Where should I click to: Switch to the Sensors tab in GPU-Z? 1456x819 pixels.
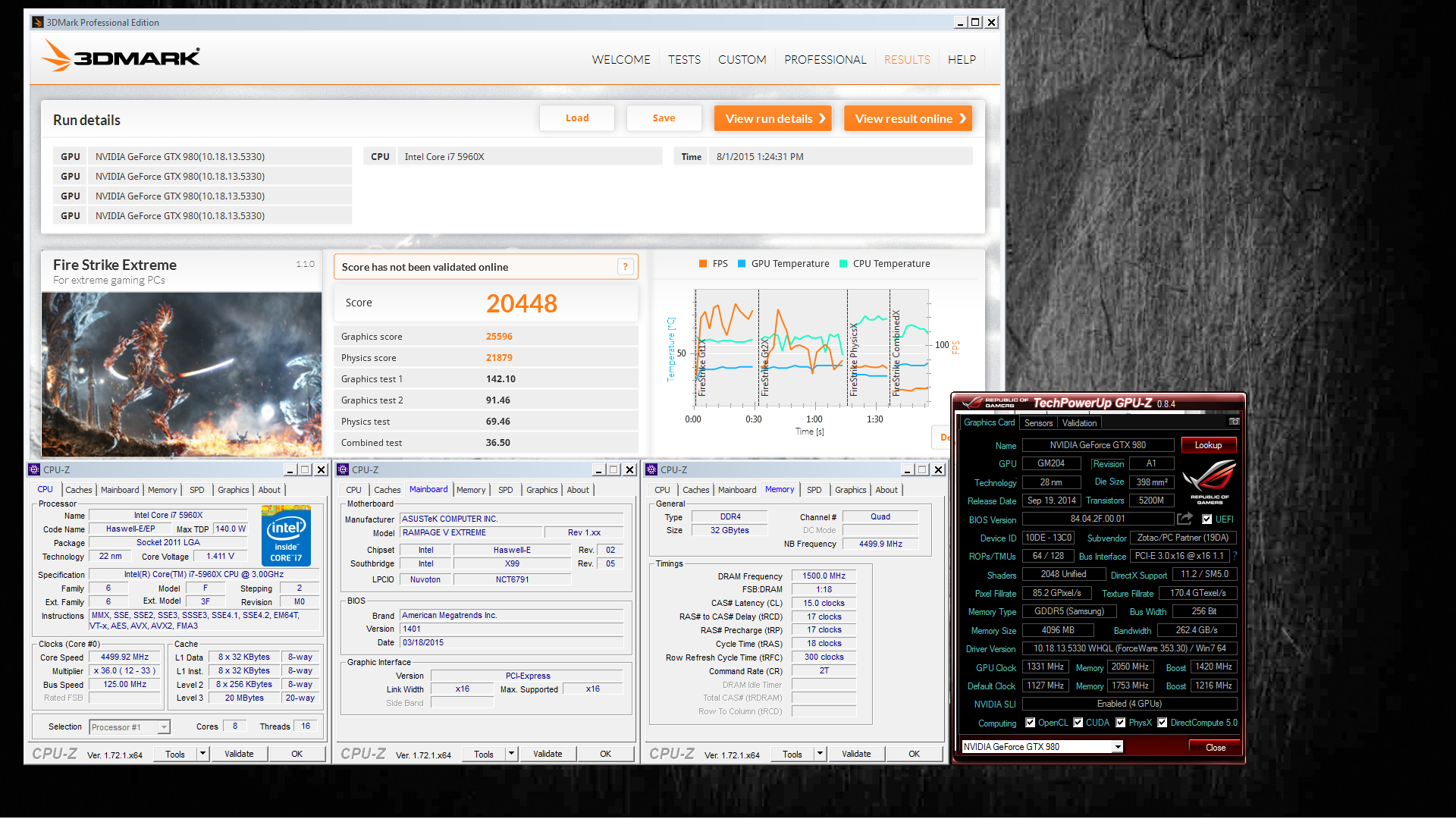click(x=1038, y=423)
